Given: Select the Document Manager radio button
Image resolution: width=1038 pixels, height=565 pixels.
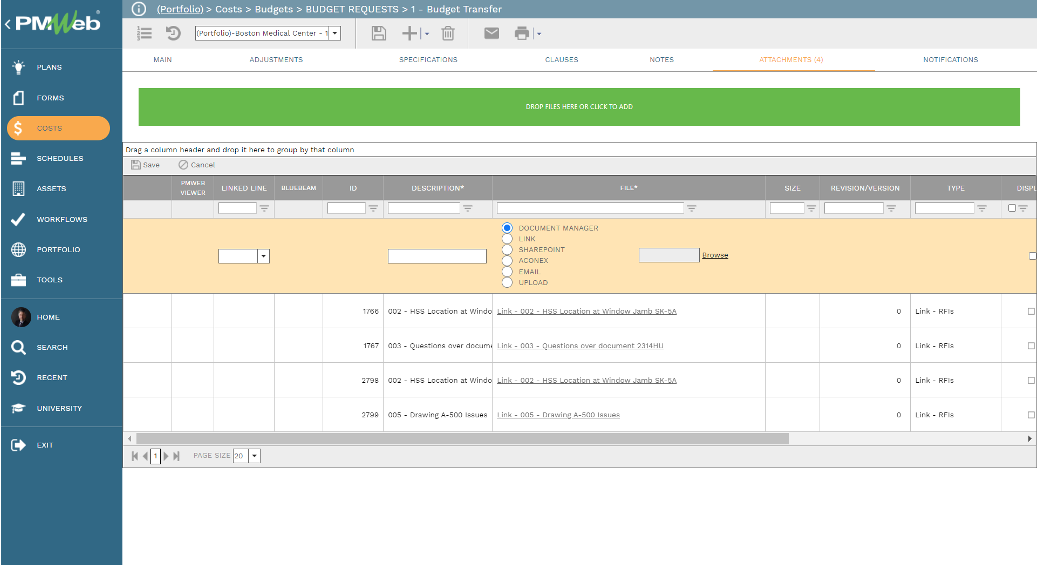Looking at the screenshot, I should 507,228.
